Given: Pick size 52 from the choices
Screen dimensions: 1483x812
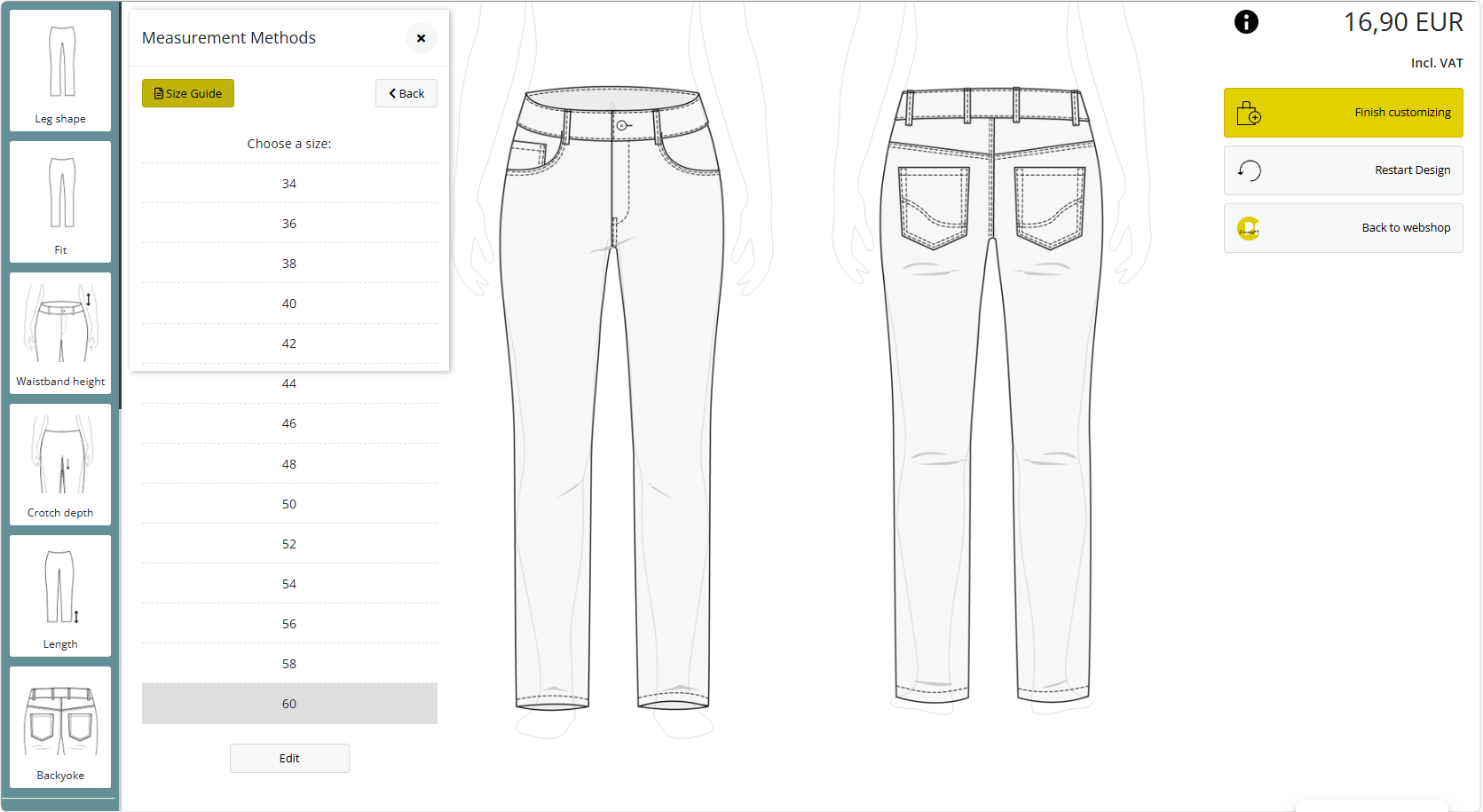Looking at the screenshot, I should [x=289, y=544].
